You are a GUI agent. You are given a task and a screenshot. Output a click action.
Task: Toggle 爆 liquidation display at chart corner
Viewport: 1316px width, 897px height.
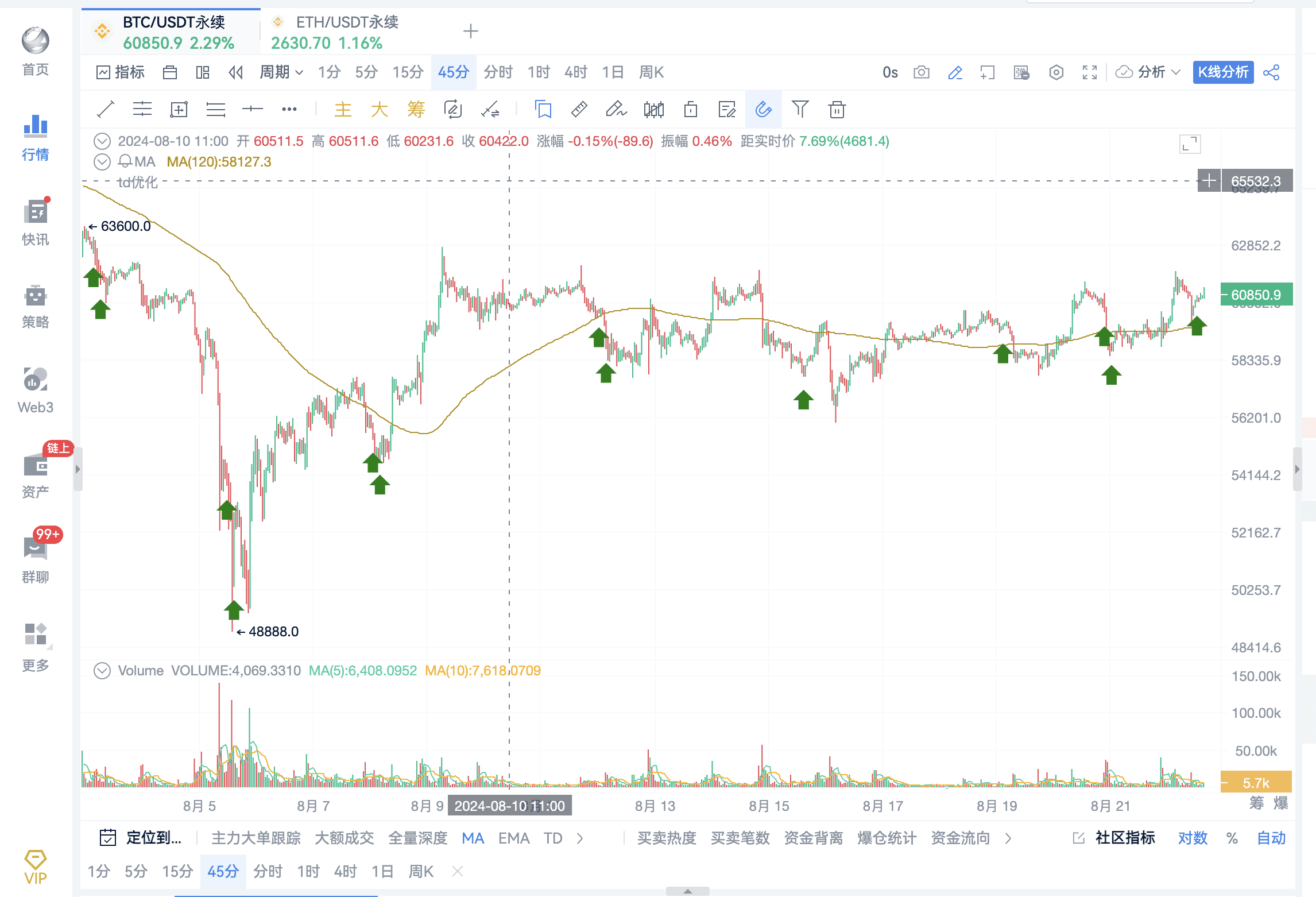pos(1280,803)
